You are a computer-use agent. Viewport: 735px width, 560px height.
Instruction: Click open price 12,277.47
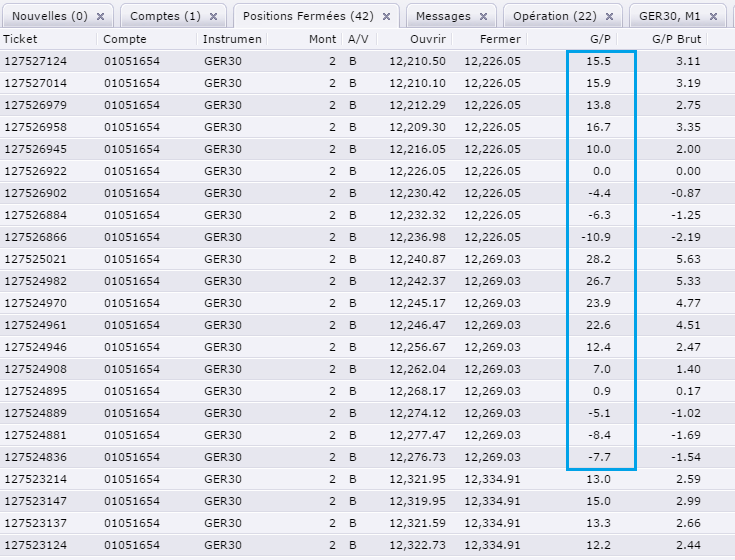(417, 436)
